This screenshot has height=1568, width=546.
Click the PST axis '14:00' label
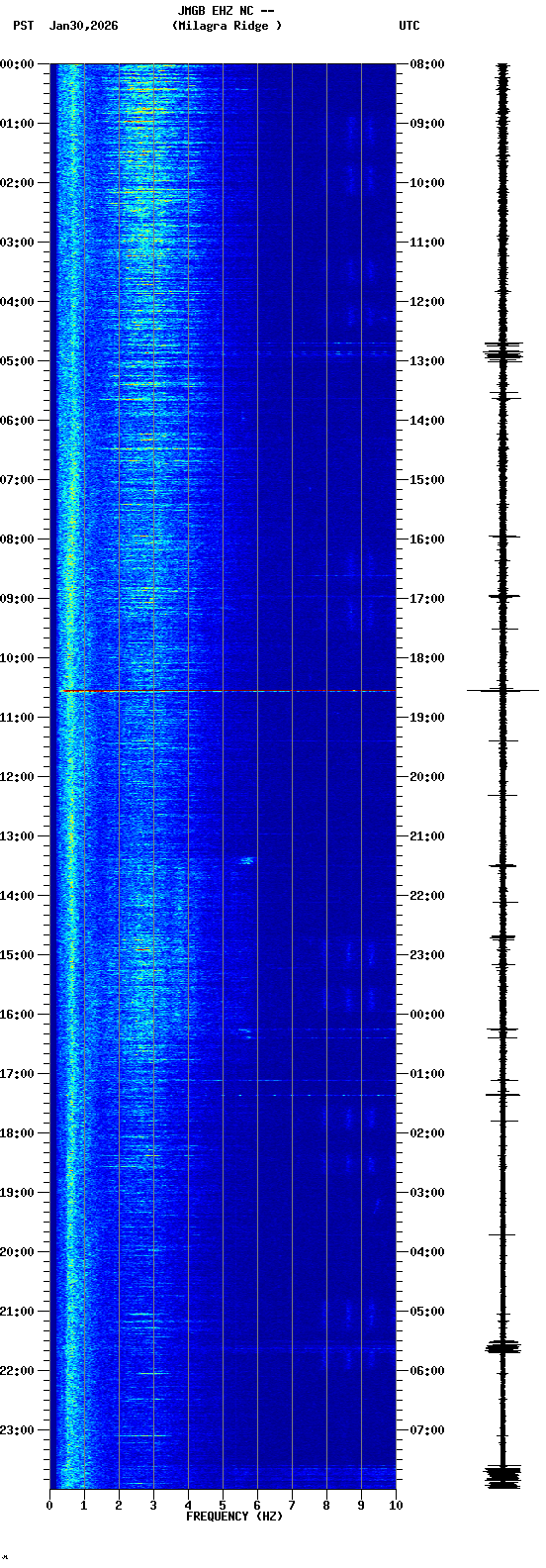coord(17,896)
